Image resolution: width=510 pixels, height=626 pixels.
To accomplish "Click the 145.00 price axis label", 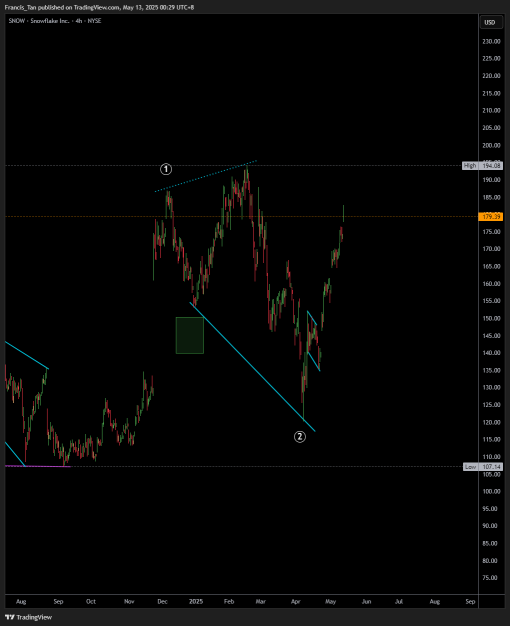I will [x=492, y=336].
